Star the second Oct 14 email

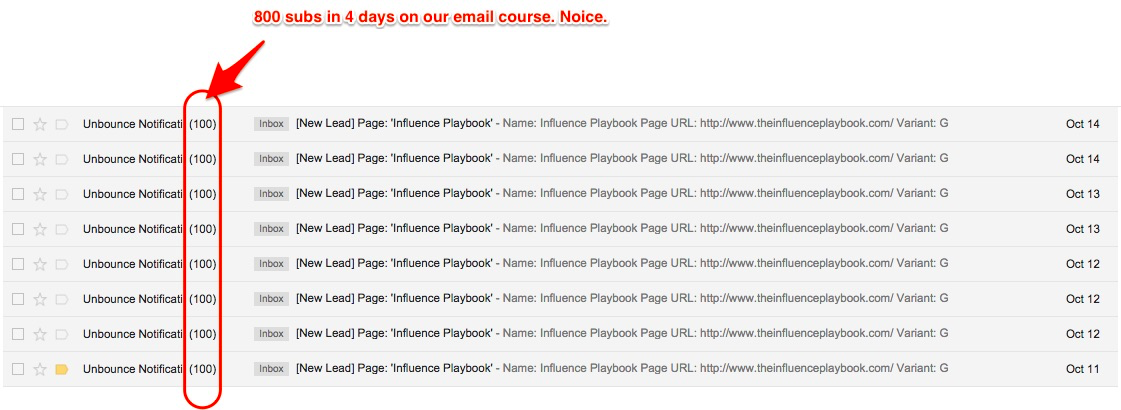pyautogui.click(x=40, y=159)
